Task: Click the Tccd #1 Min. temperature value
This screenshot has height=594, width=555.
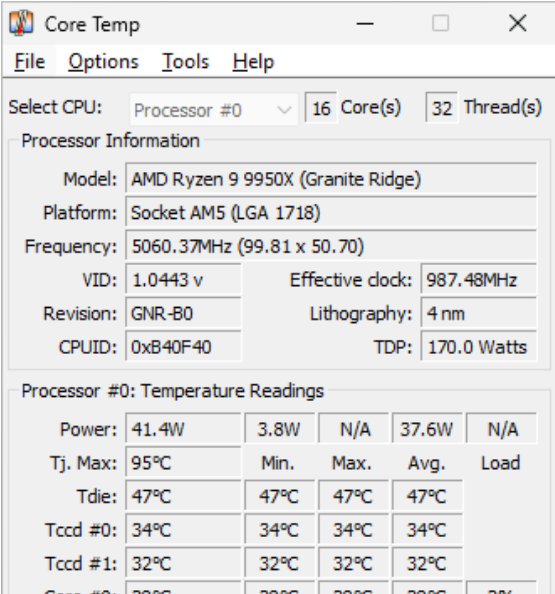Action: pyautogui.click(x=279, y=563)
